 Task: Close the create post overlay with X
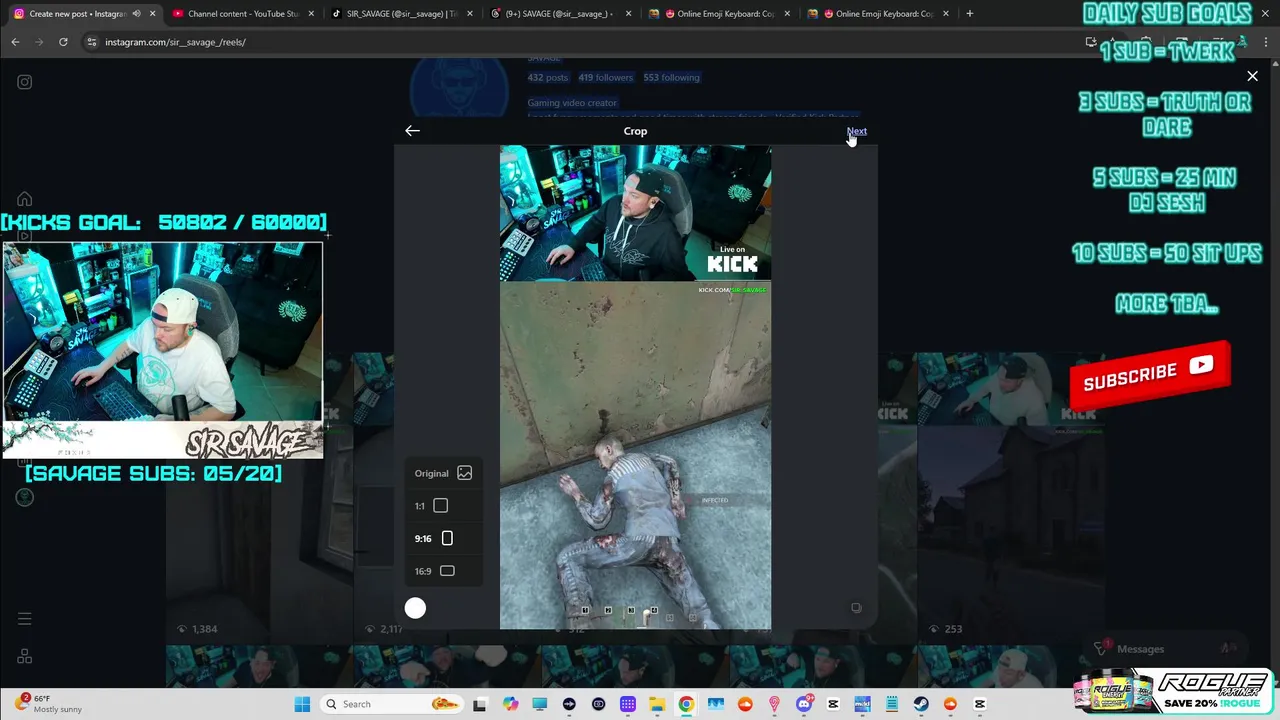pyautogui.click(x=1252, y=76)
